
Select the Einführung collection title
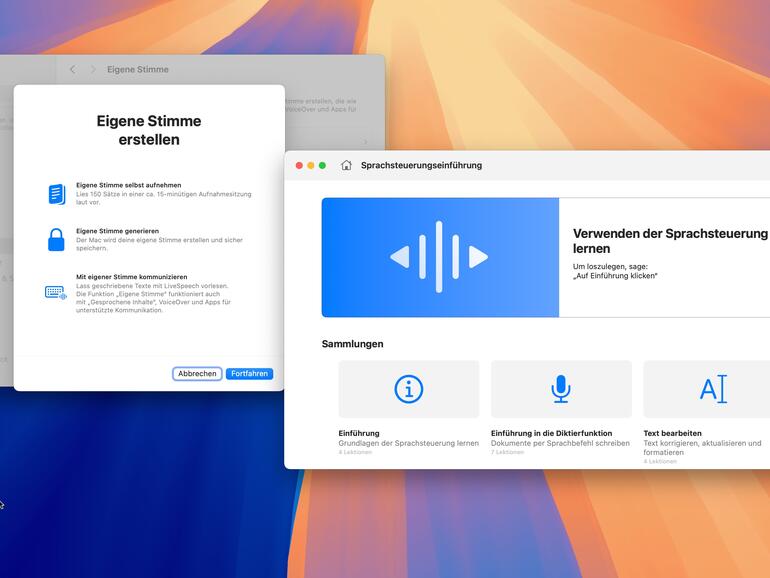(359, 433)
